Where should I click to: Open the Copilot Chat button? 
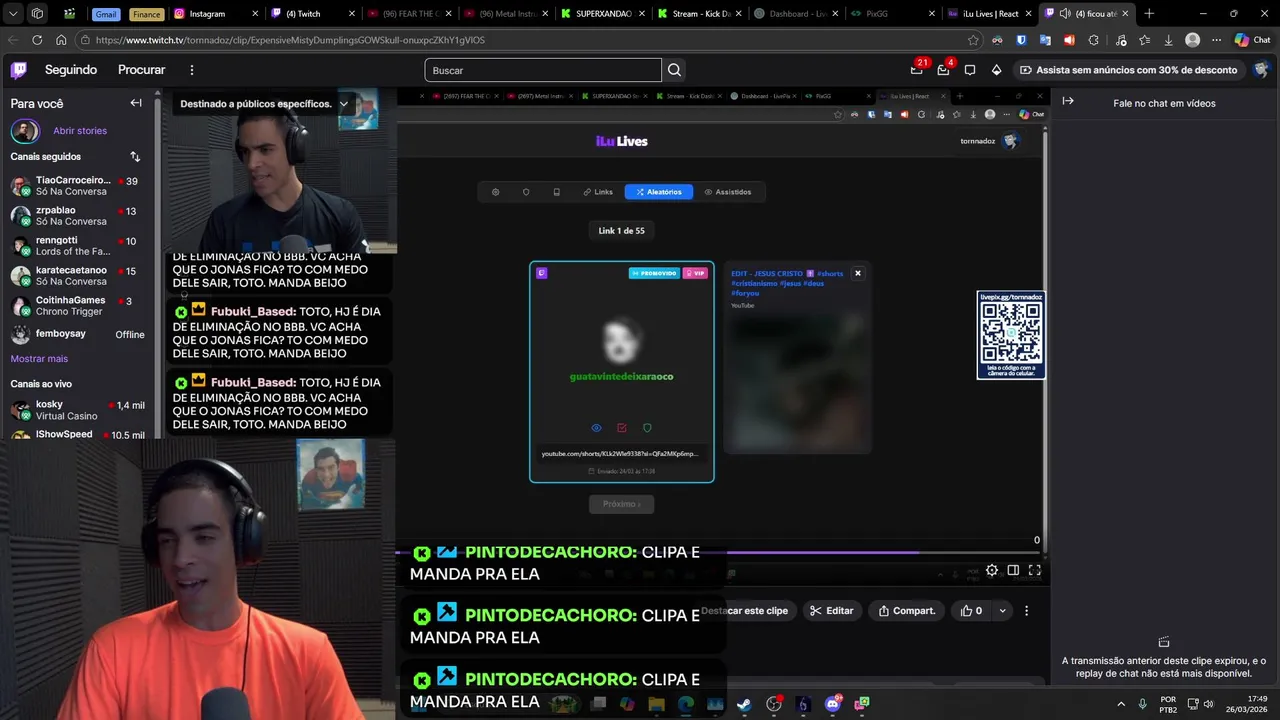1254,40
